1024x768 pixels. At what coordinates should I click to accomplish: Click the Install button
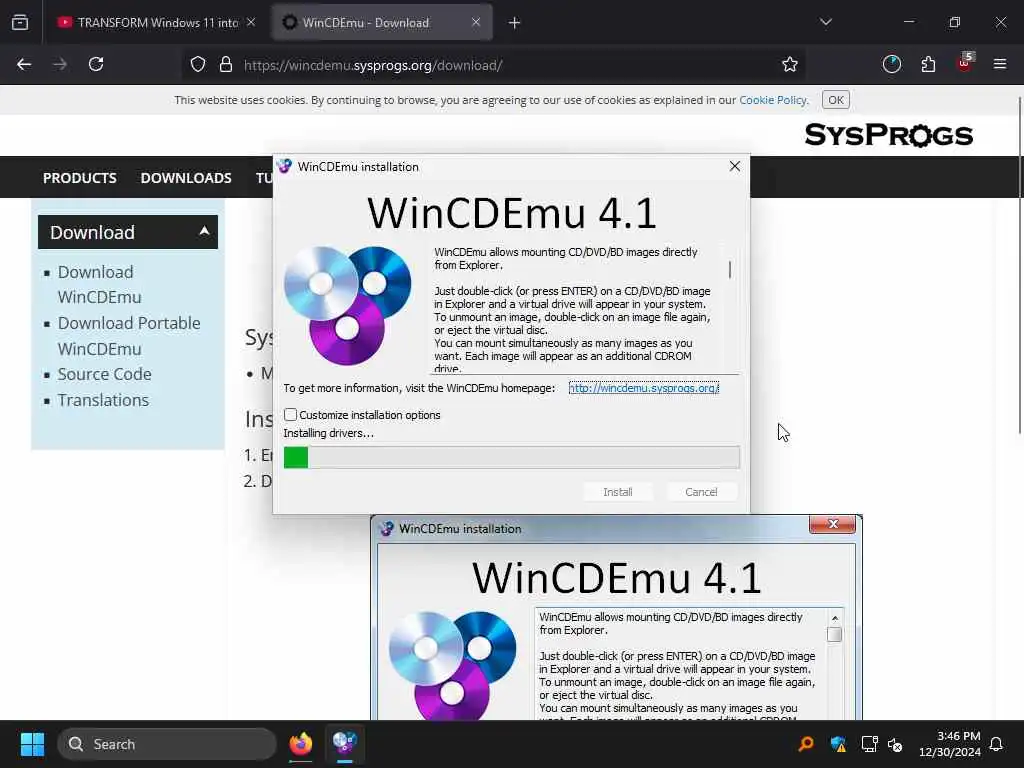618,492
